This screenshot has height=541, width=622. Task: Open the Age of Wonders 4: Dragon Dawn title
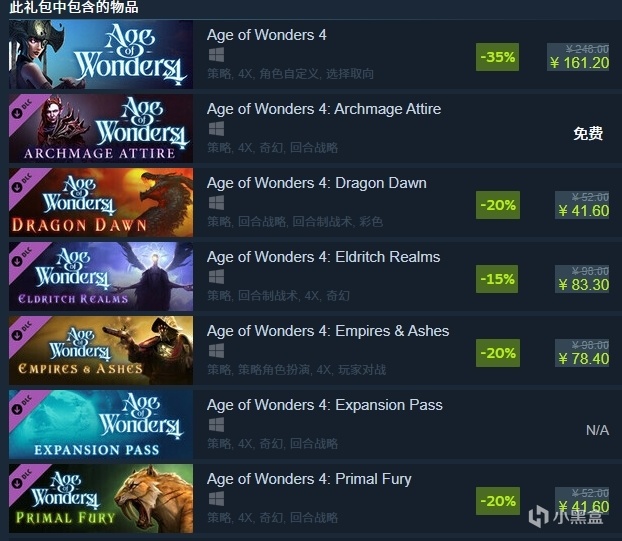[317, 183]
